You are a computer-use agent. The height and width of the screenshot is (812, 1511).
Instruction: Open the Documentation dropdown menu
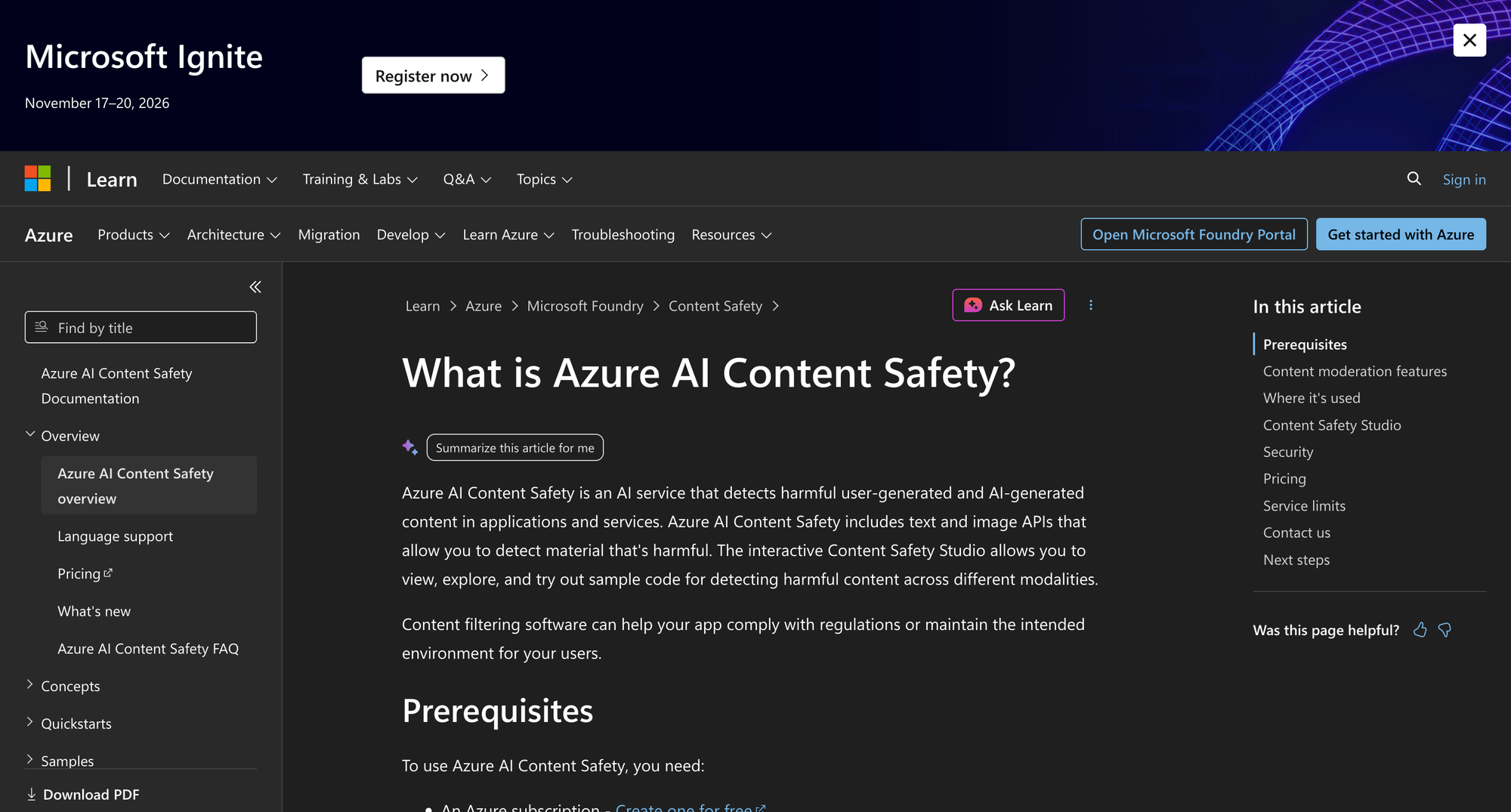pos(220,179)
